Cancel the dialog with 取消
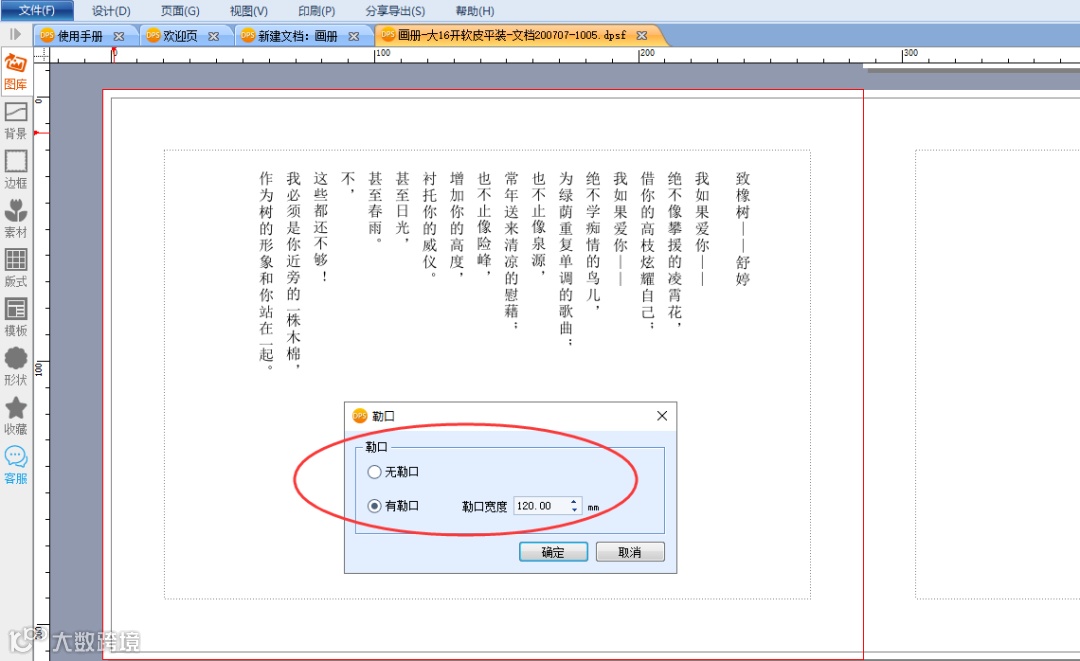This screenshot has height=661, width=1080. coord(630,552)
